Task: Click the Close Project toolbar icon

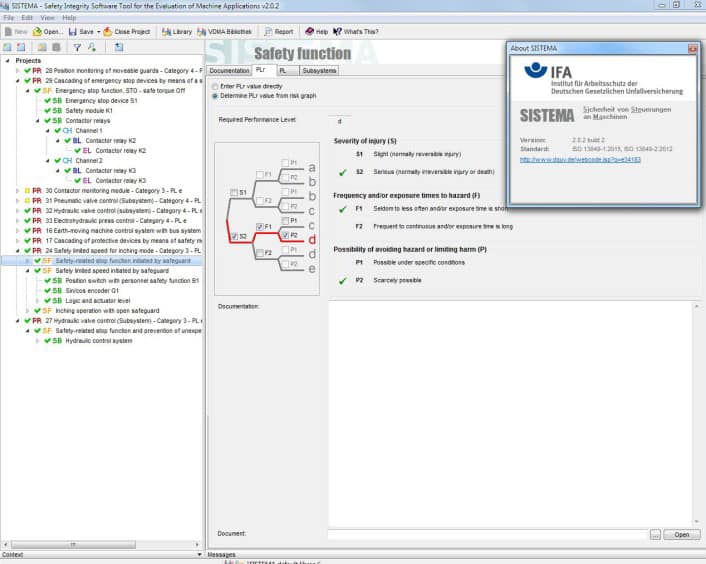Action: (108, 32)
